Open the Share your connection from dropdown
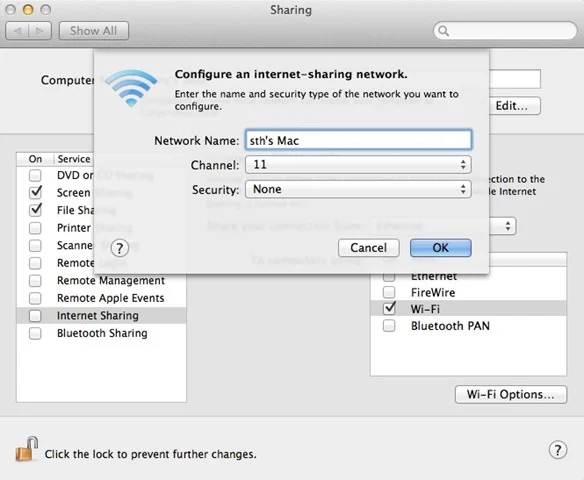The height and width of the screenshot is (480, 584). click(x=502, y=226)
